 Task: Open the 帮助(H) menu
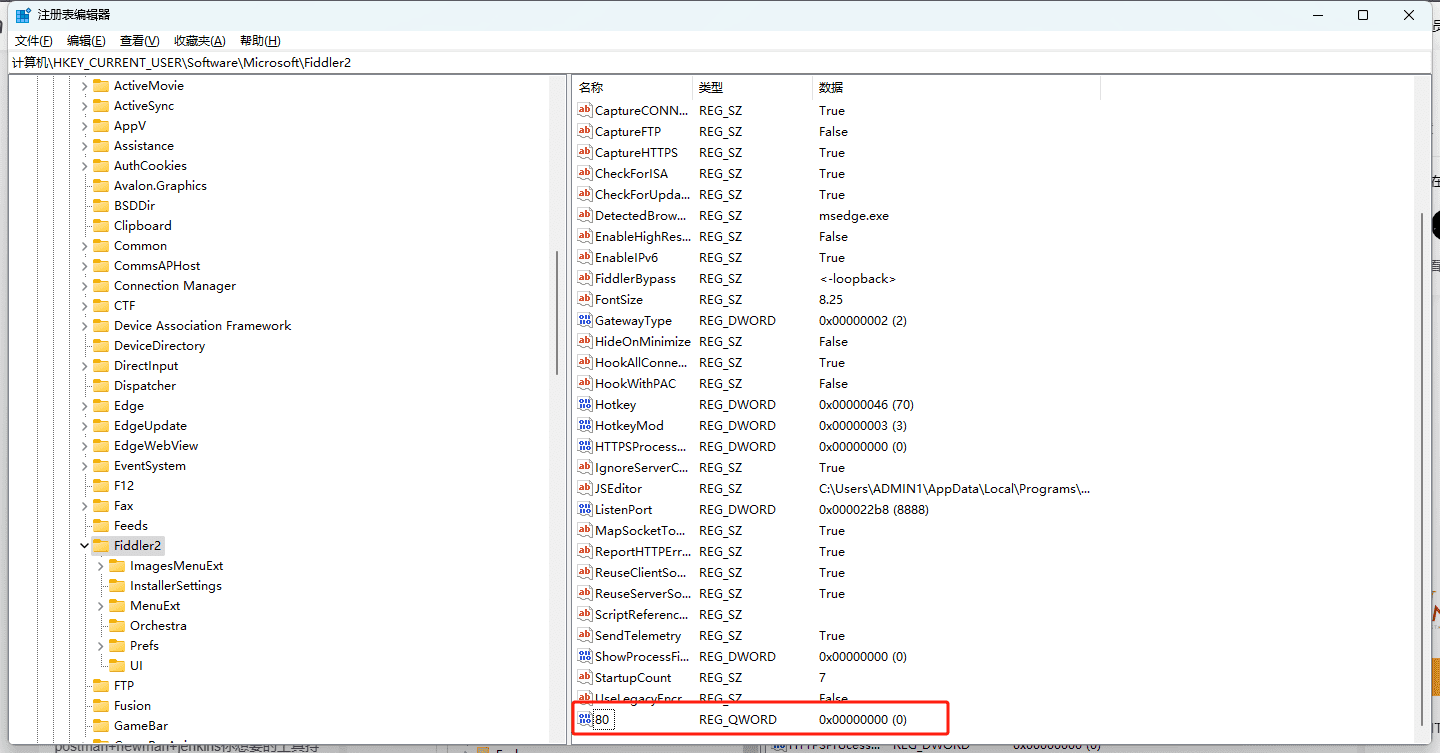tap(260, 41)
